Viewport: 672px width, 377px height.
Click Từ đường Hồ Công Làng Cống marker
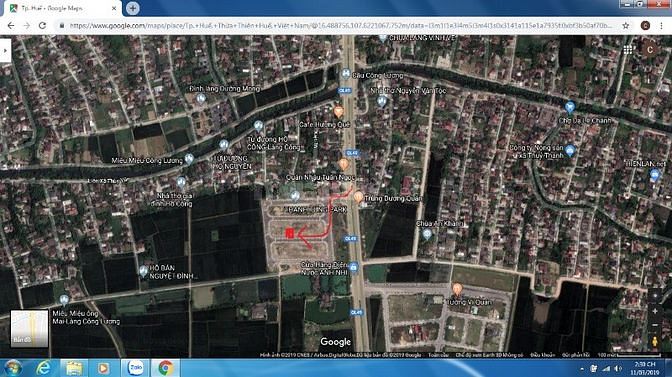[258, 126]
